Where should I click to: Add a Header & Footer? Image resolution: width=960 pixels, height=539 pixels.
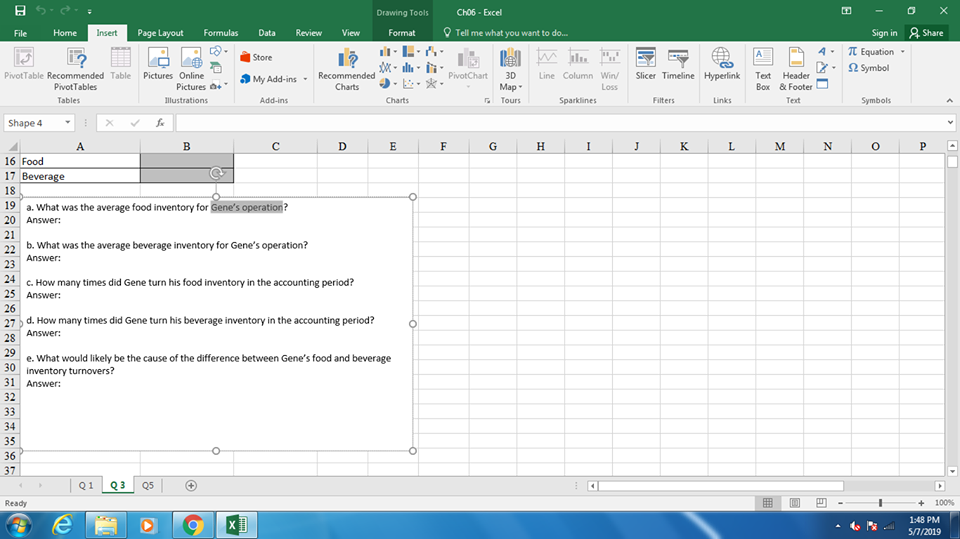coord(795,69)
